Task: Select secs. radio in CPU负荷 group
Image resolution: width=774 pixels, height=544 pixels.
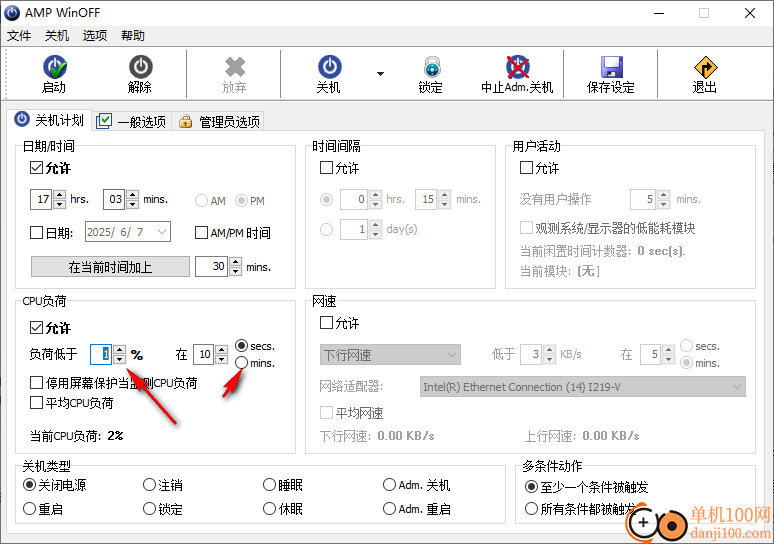Action: (241, 346)
